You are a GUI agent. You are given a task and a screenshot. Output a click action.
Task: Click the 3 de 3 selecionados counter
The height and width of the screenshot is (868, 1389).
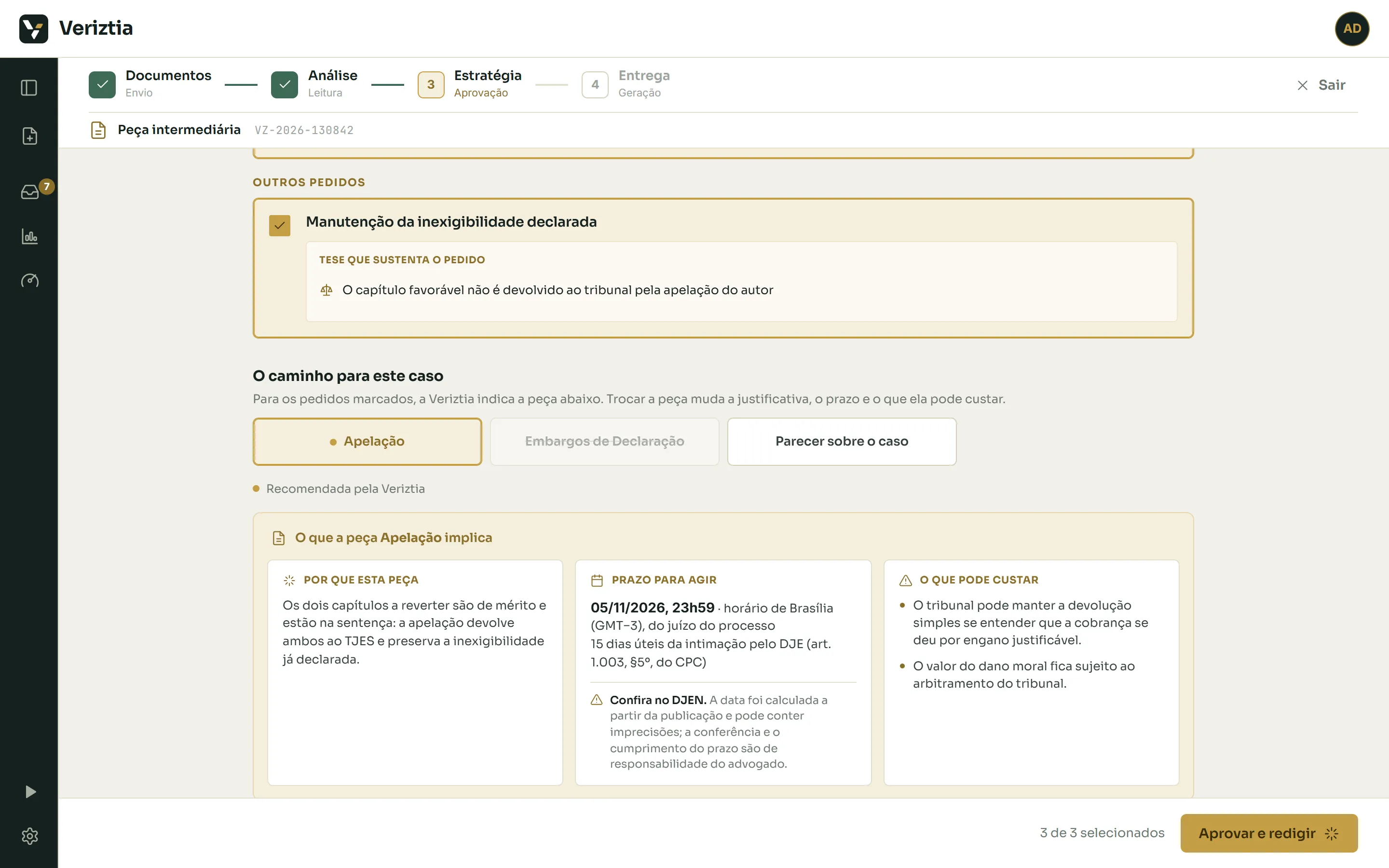[x=1102, y=833]
